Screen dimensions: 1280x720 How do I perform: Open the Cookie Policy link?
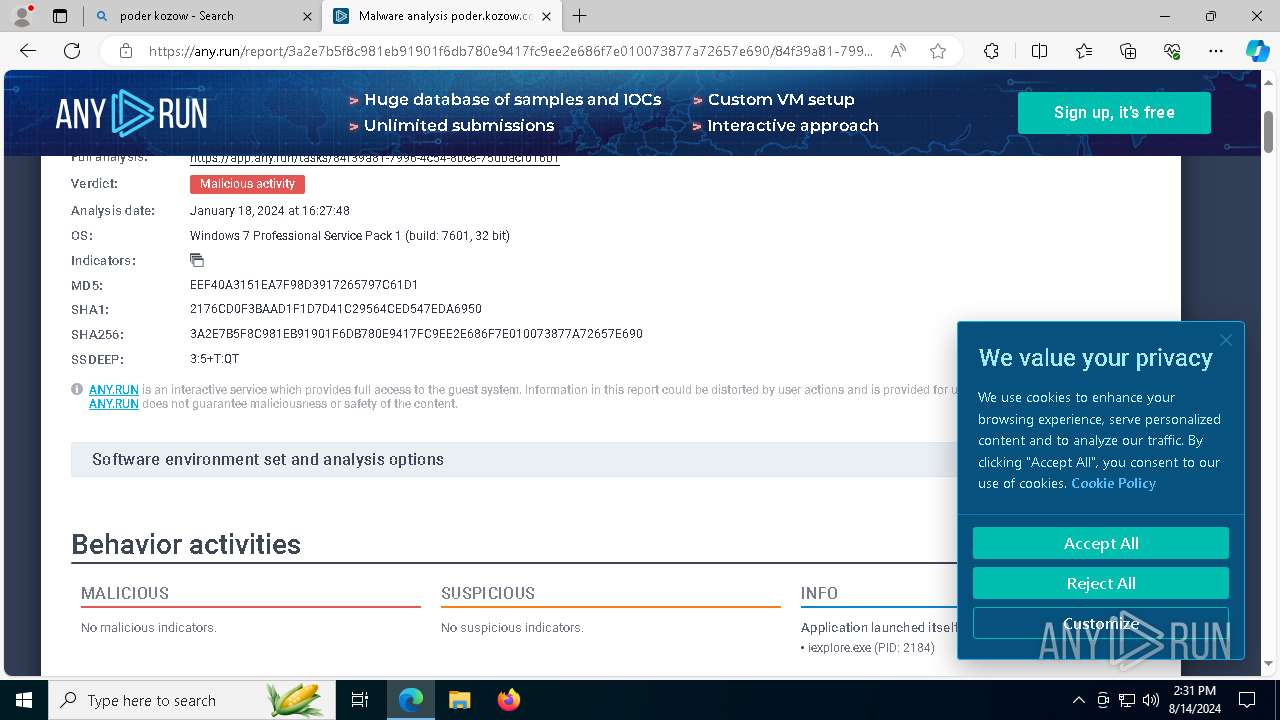(1113, 483)
